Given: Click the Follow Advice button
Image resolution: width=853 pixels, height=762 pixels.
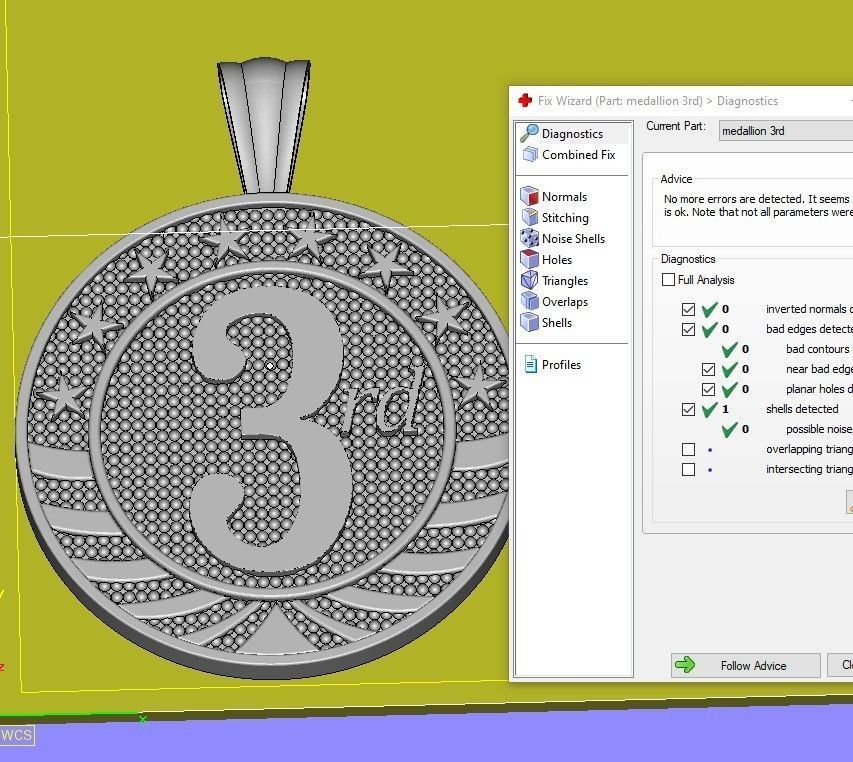Looking at the screenshot, I should 745,665.
